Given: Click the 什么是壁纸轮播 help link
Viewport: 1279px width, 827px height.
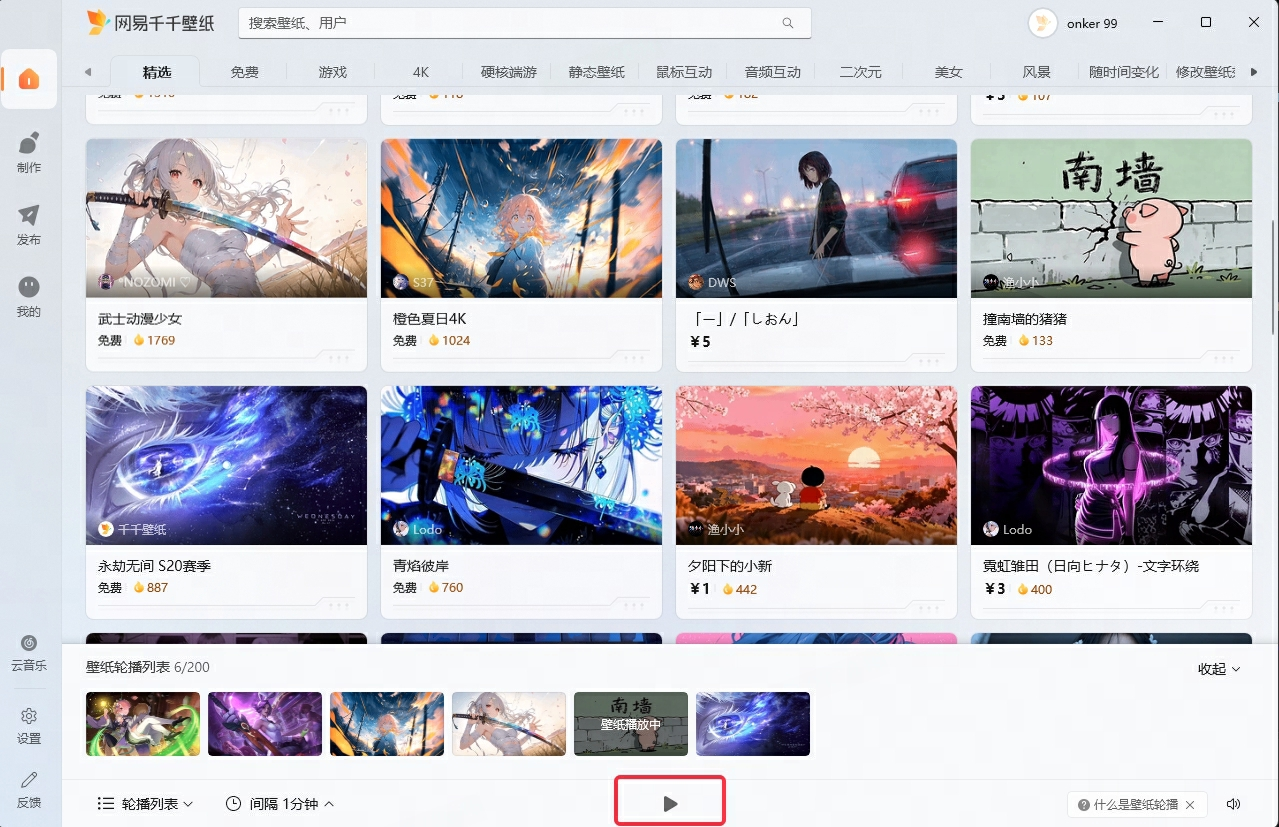Looking at the screenshot, I should (1128, 805).
